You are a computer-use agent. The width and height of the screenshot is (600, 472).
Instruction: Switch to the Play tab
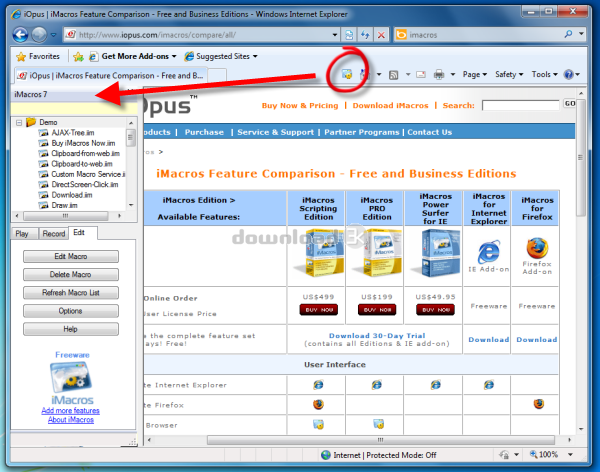pos(22,234)
